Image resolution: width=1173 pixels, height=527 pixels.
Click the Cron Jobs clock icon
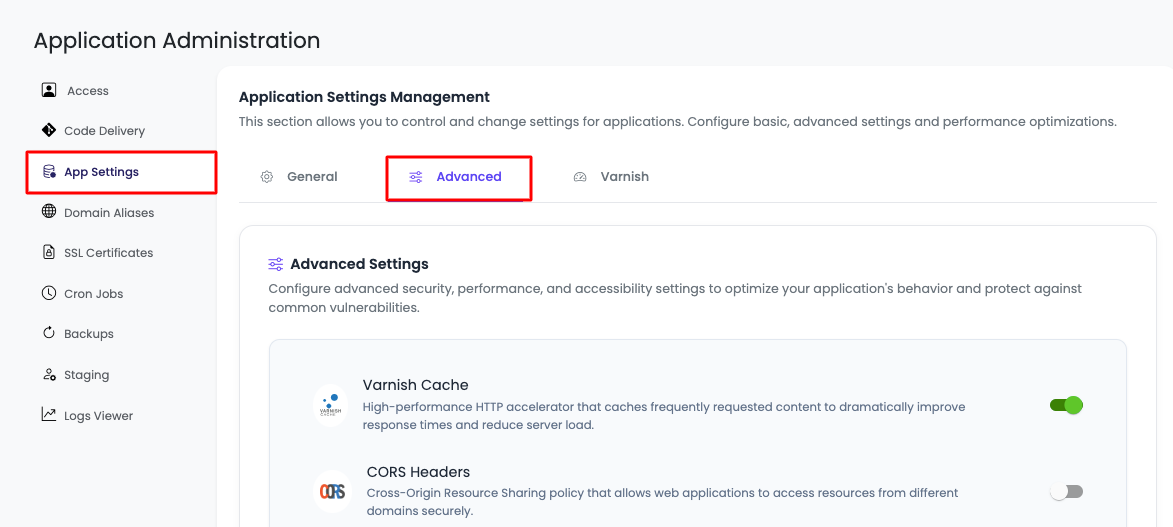click(49, 293)
